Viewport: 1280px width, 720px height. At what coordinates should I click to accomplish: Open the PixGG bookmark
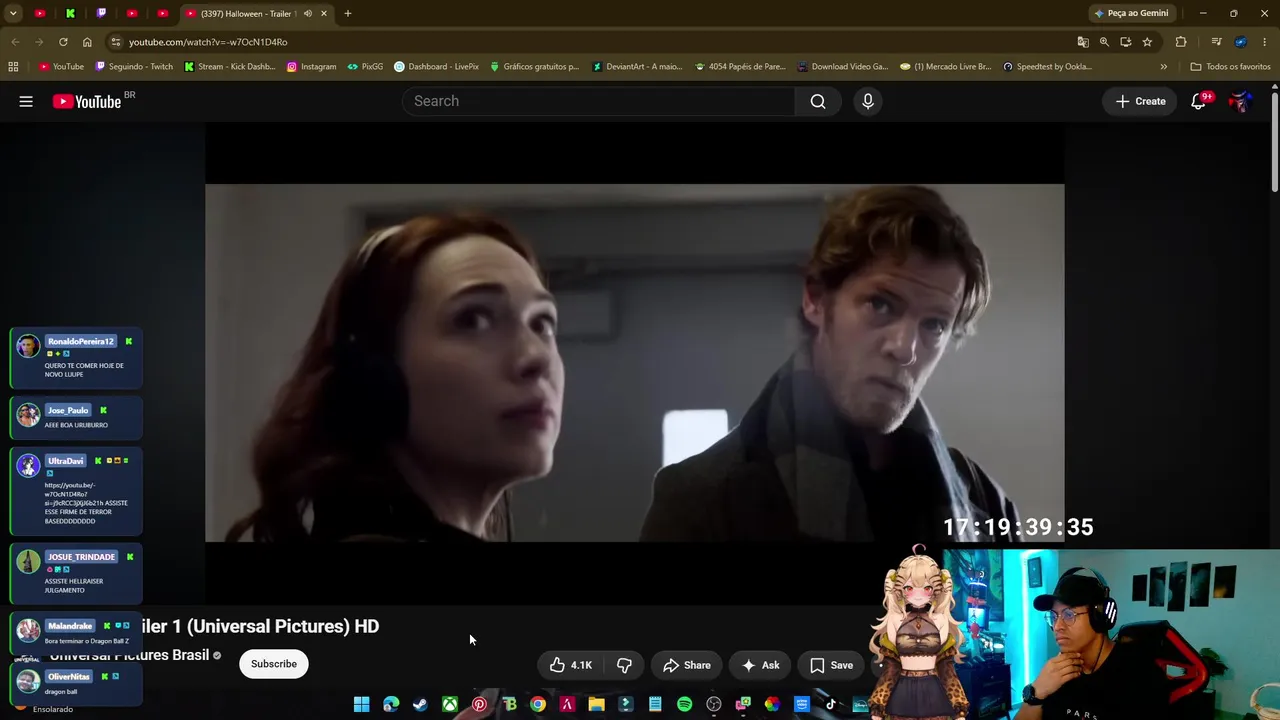point(365,67)
